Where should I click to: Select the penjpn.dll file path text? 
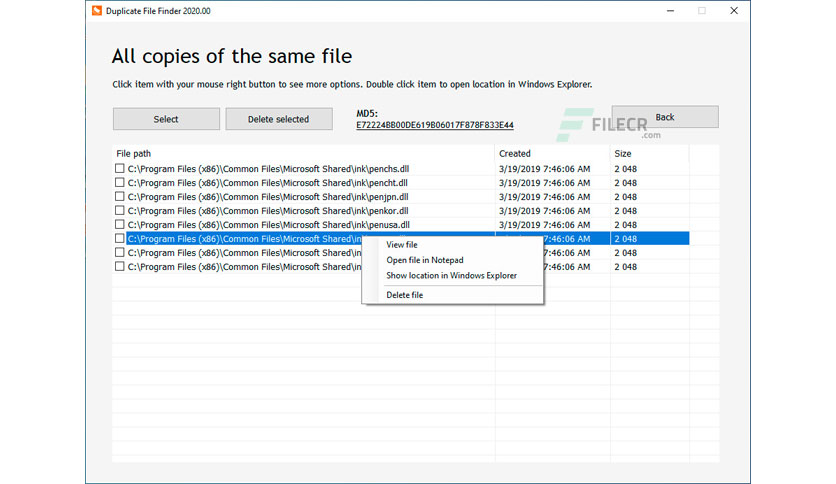[x=268, y=197]
